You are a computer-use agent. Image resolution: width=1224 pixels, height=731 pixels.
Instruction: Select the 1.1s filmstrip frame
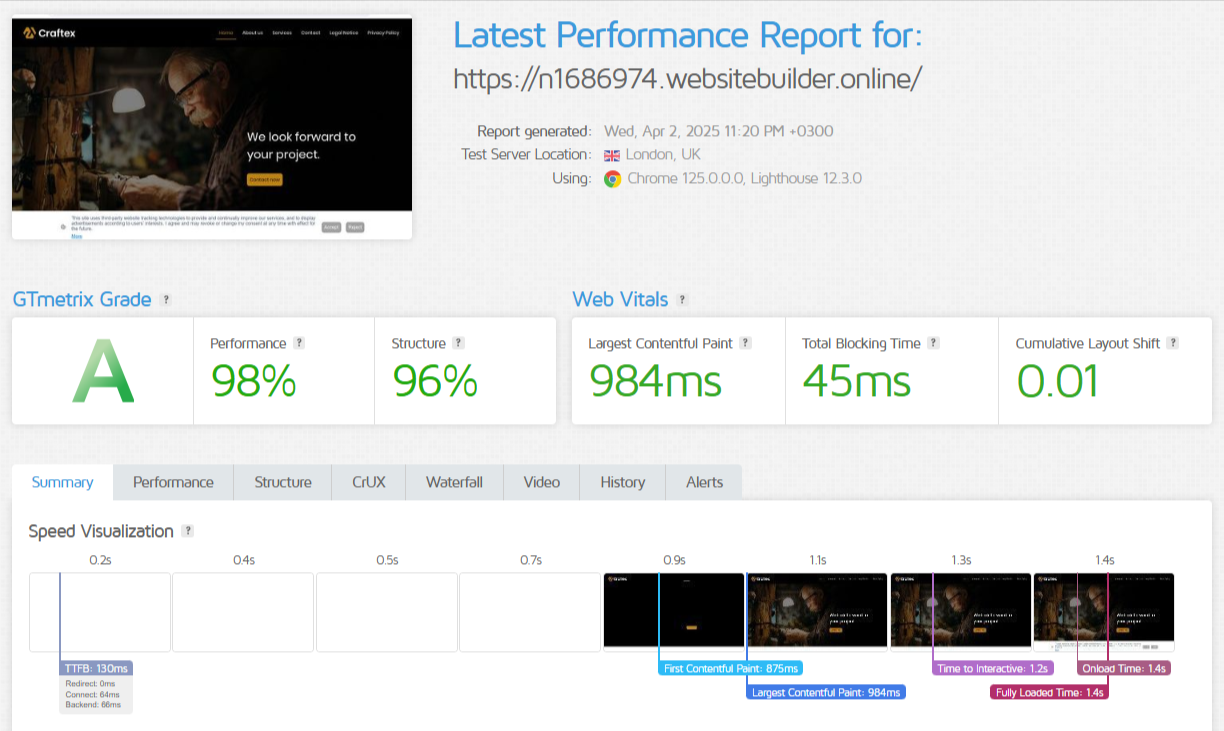pos(818,612)
